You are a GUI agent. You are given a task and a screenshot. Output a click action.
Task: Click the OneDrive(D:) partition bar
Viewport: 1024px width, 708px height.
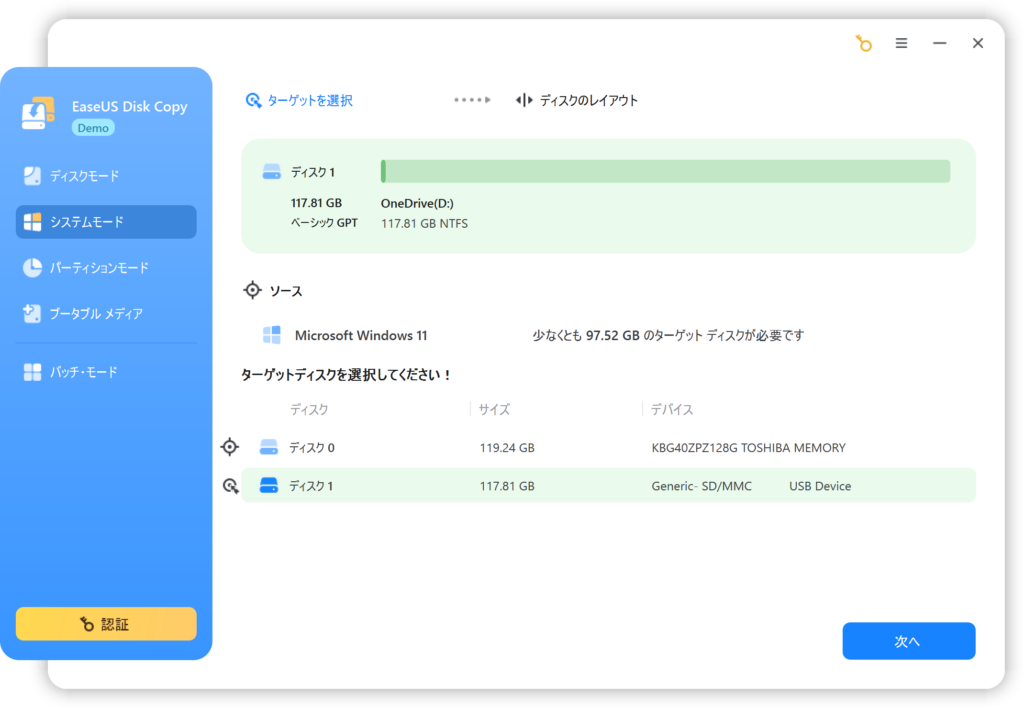click(x=665, y=171)
